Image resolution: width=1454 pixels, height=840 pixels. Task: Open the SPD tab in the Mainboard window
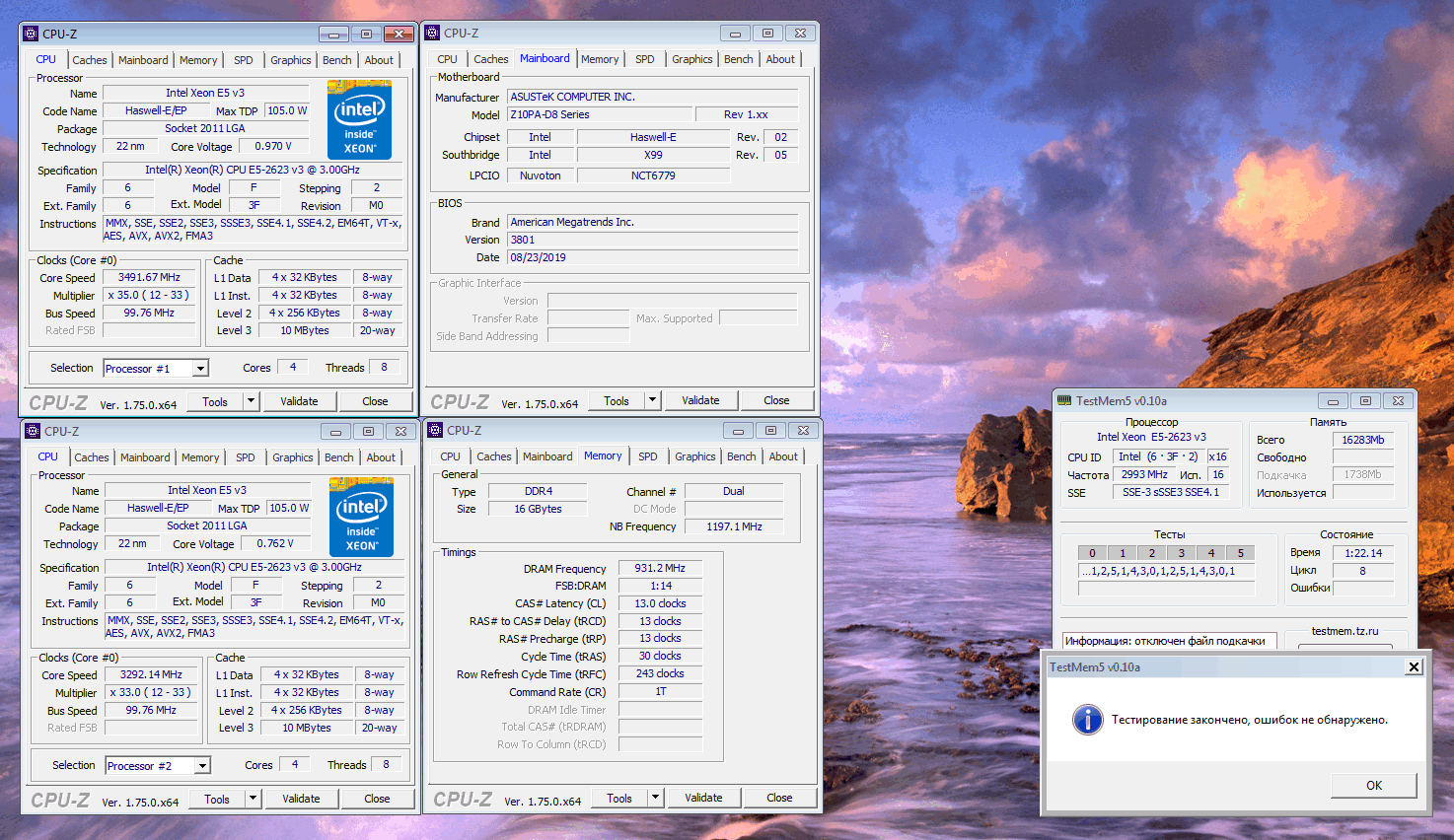(645, 59)
